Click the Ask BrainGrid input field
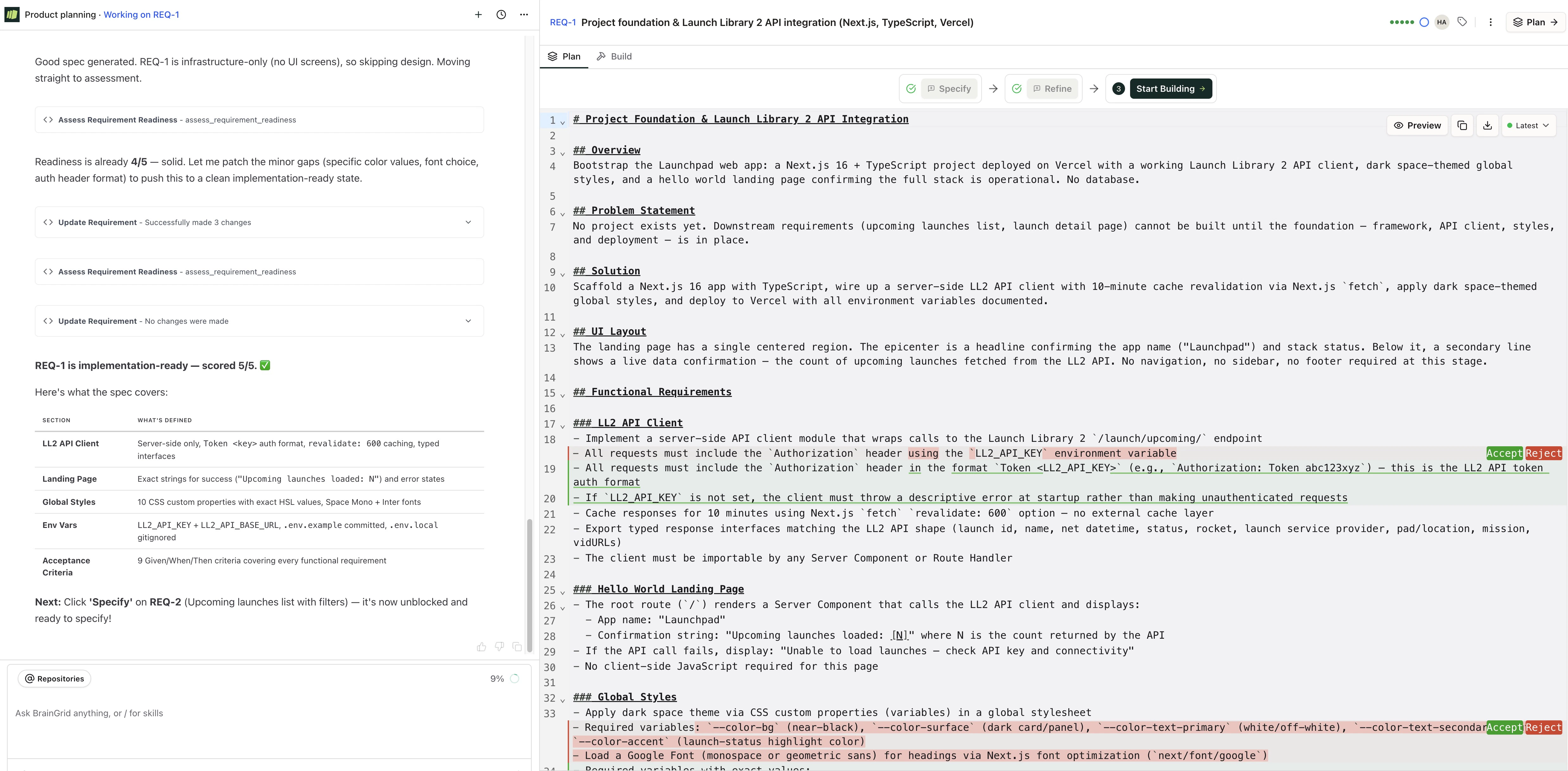1568x771 pixels. [243, 713]
